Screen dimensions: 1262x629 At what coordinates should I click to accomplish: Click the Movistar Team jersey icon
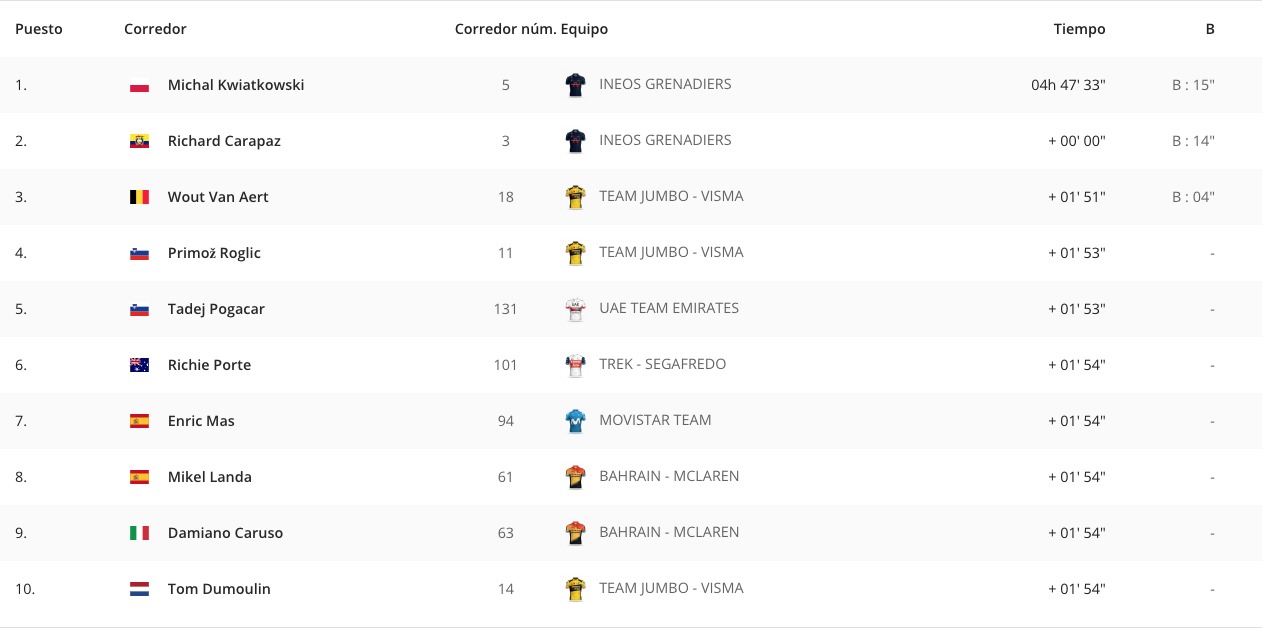tap(575, 421)
